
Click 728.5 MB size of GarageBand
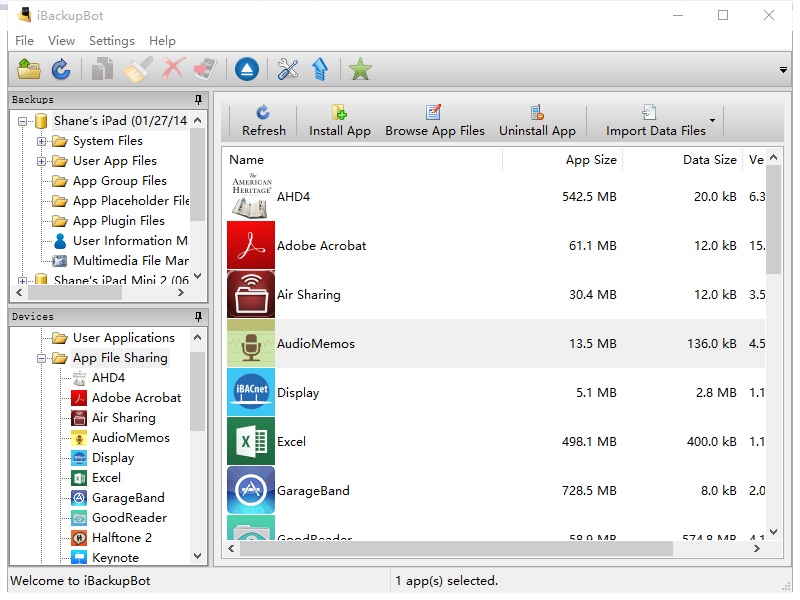point(589,491)
